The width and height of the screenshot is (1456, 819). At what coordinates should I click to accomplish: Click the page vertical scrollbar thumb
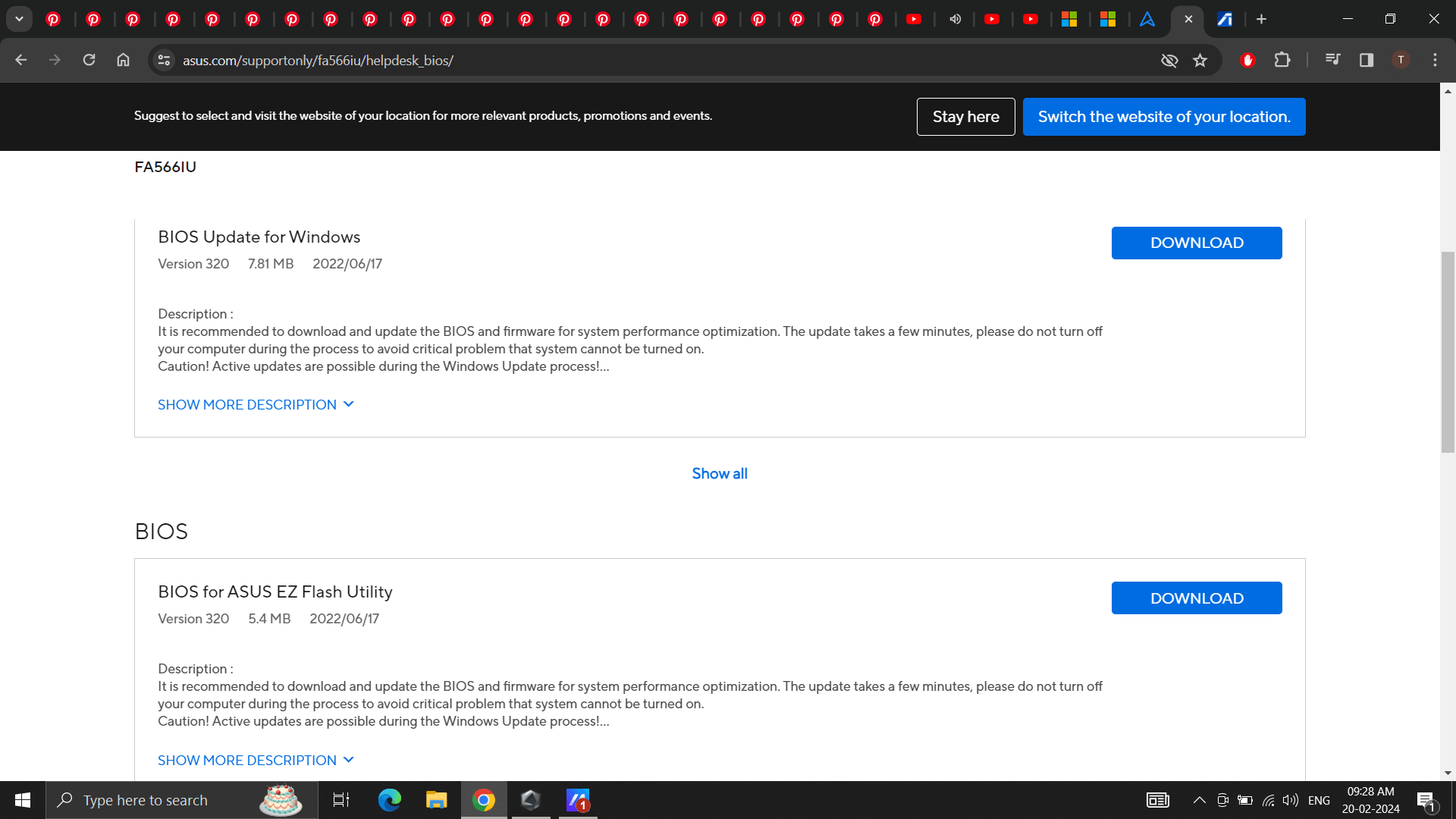[1448, 352]
